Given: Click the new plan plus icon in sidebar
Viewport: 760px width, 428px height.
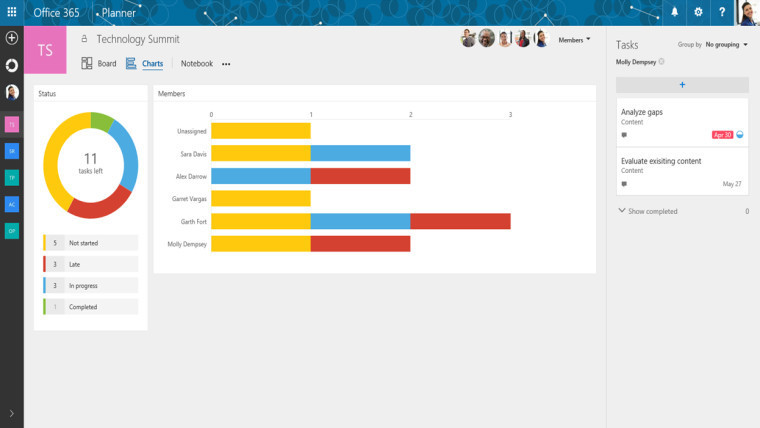Looking at the screenshot, I should pyautogui.click(x=12, y=38).
